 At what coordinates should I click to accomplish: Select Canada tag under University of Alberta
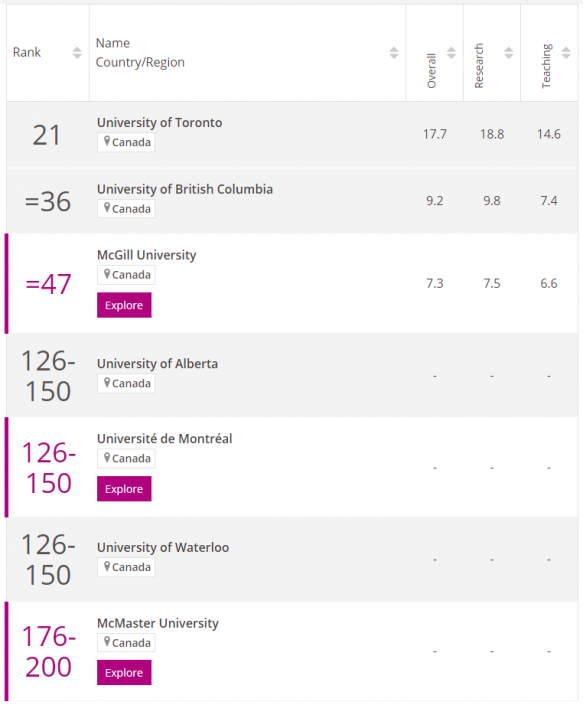(126, 384)
